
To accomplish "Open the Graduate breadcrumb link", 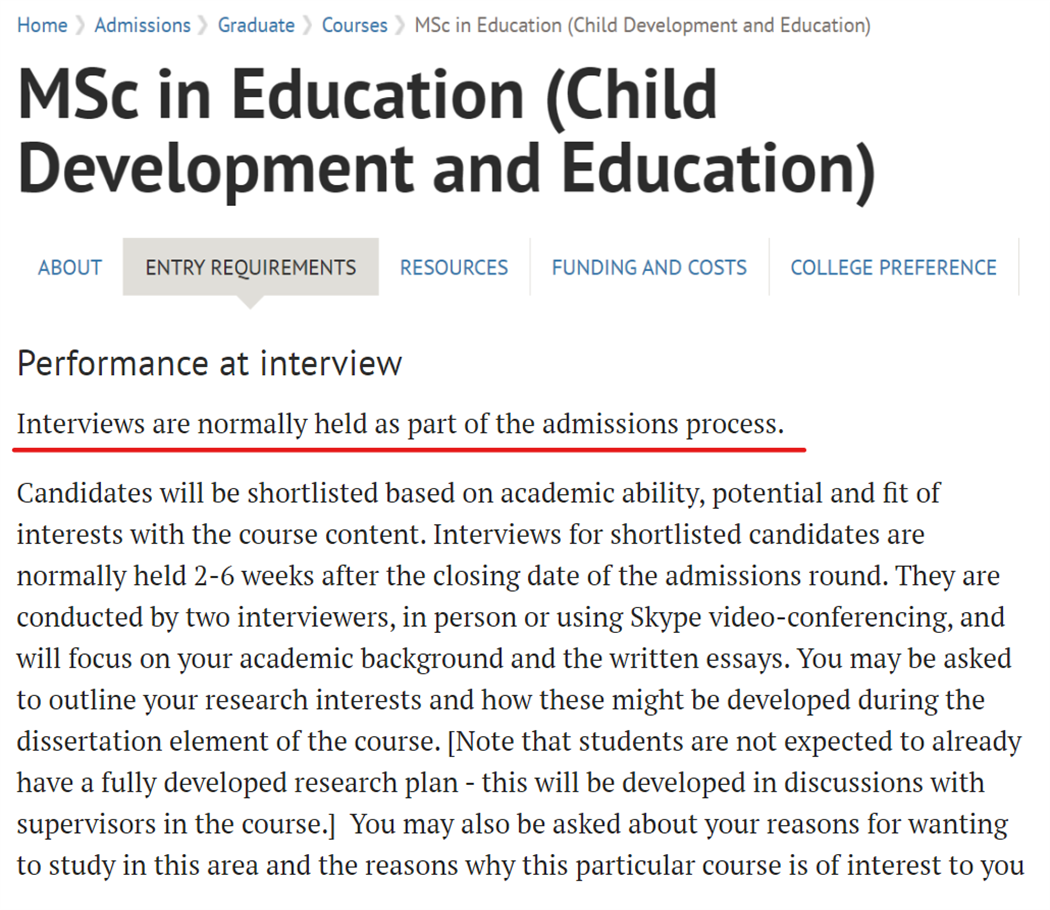I will [x=256, y=25].
